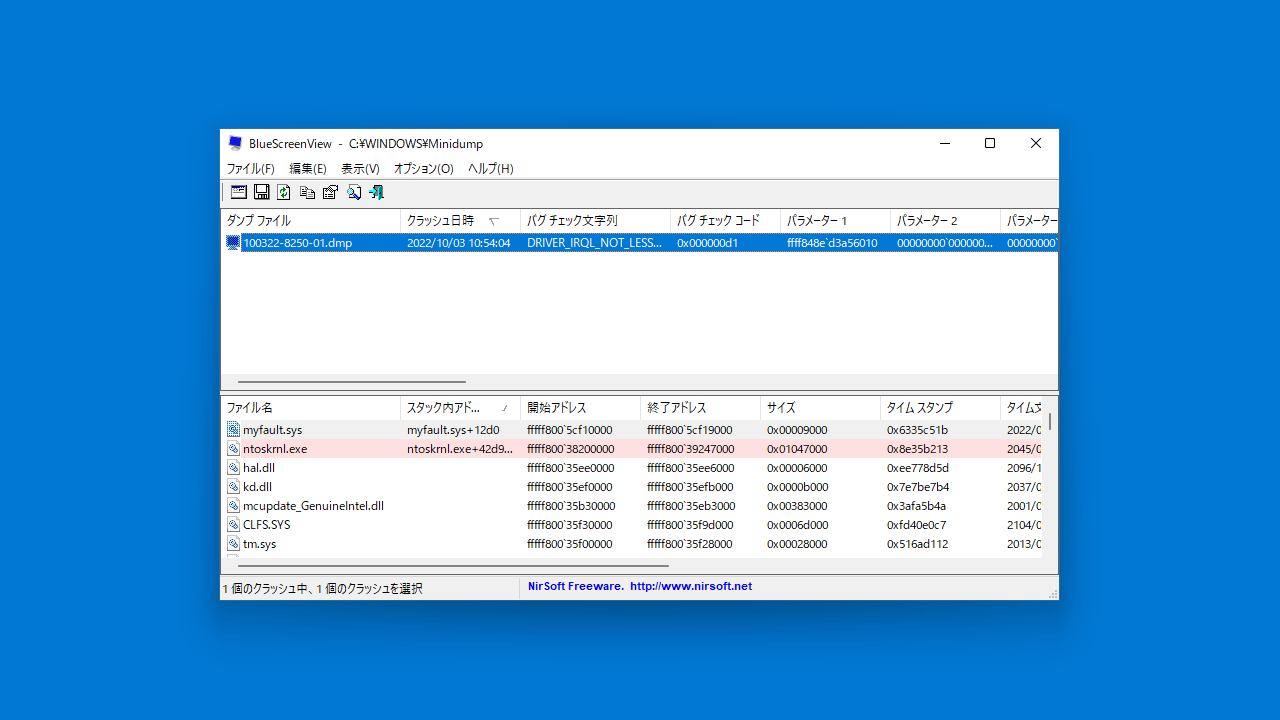The image size is (1280, 720).
Task: Click the crash count status bar text
Action: (322, 589)
